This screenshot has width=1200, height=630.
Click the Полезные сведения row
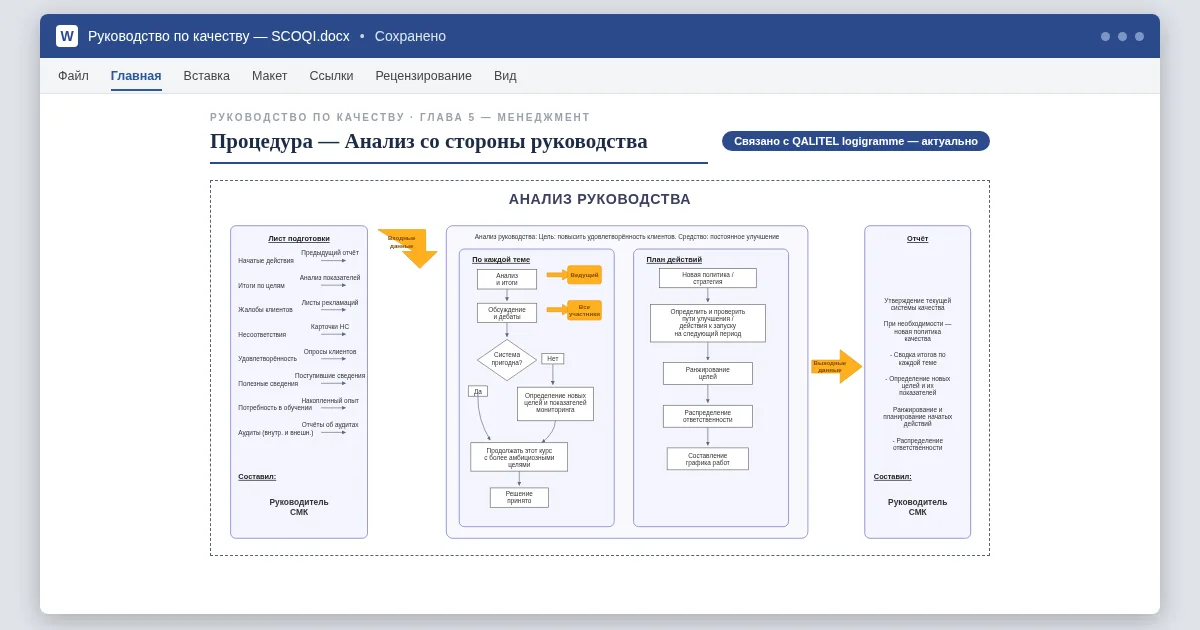click(268, 383)
